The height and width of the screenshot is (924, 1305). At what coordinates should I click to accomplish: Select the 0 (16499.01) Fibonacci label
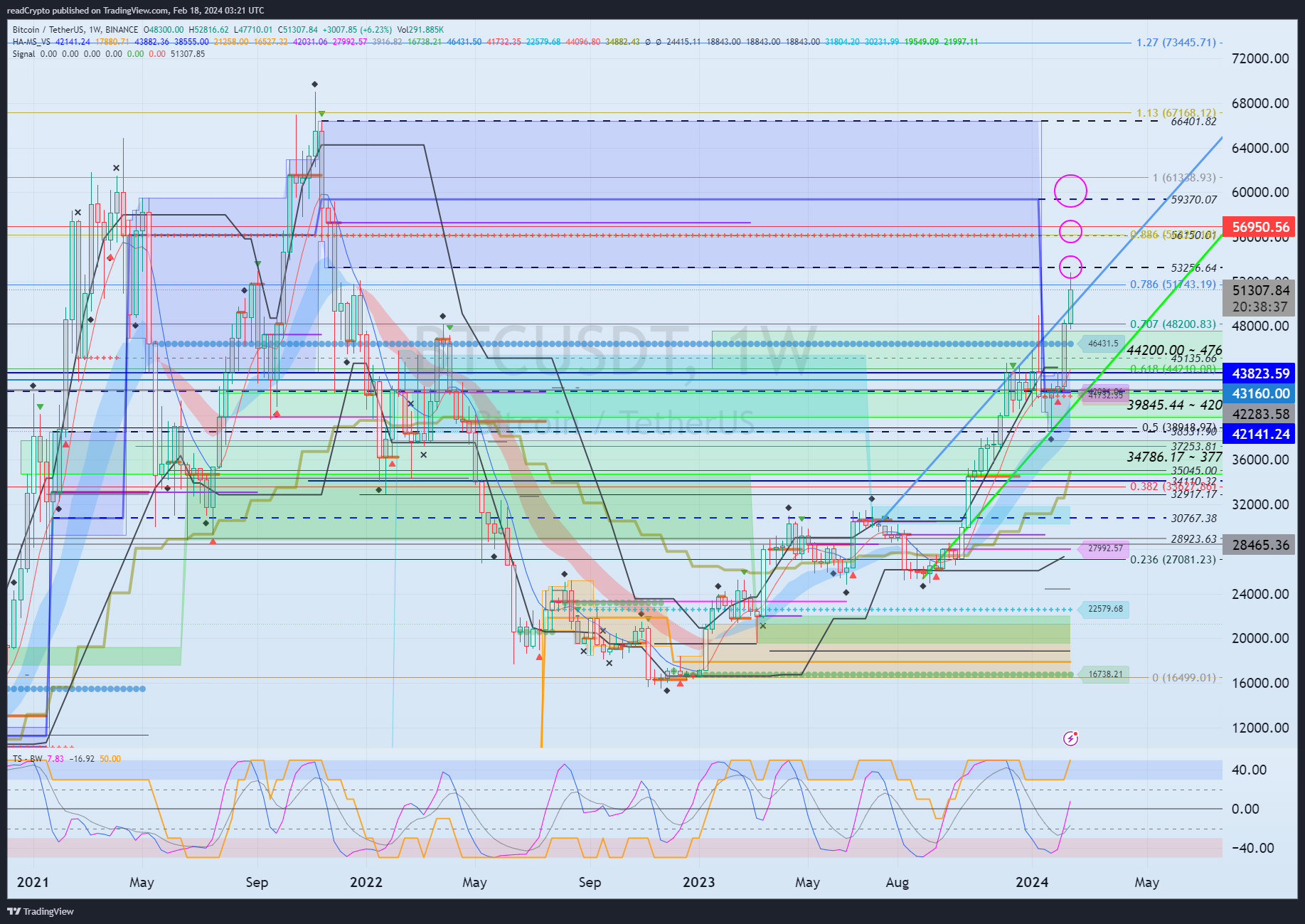click(1184, 678)
